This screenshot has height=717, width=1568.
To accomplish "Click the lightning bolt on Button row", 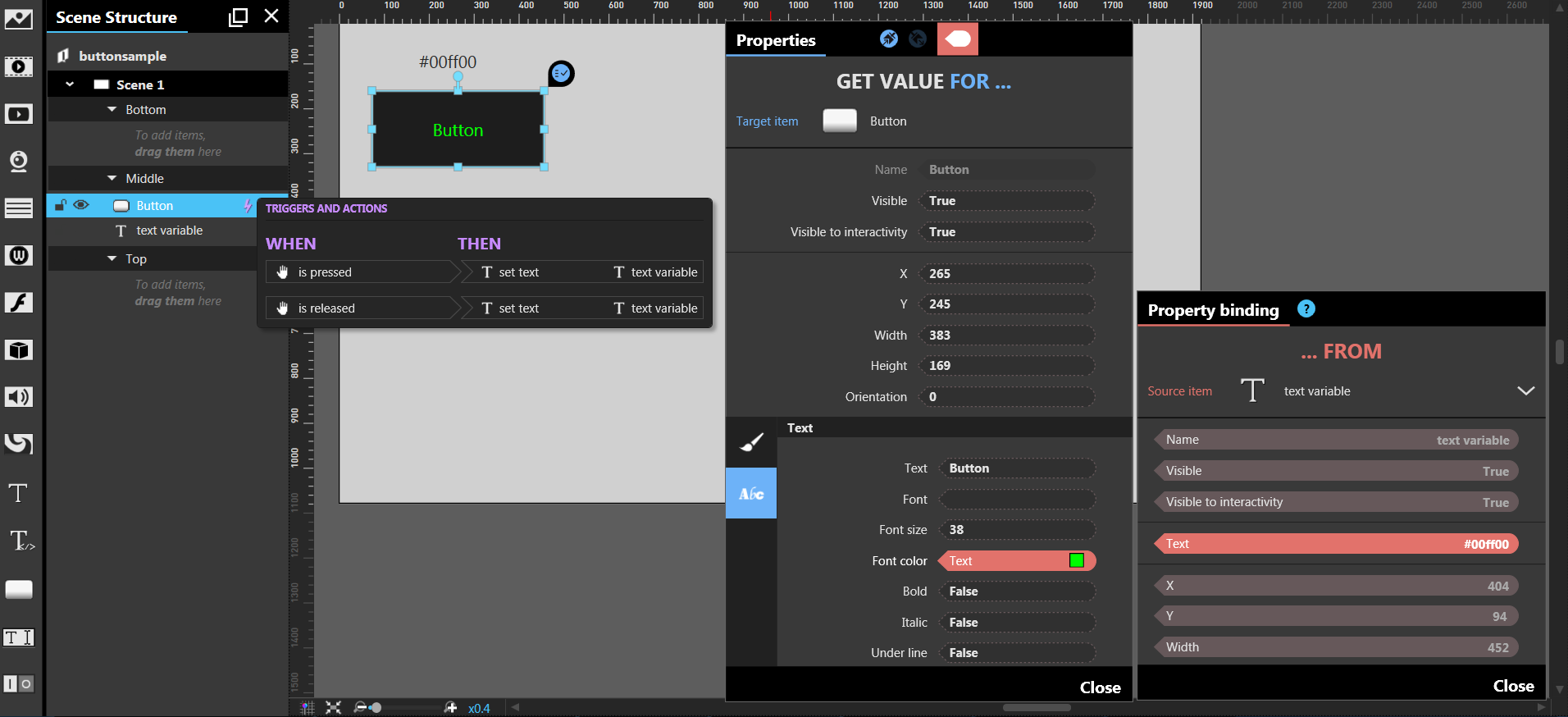I will point(248,206).
